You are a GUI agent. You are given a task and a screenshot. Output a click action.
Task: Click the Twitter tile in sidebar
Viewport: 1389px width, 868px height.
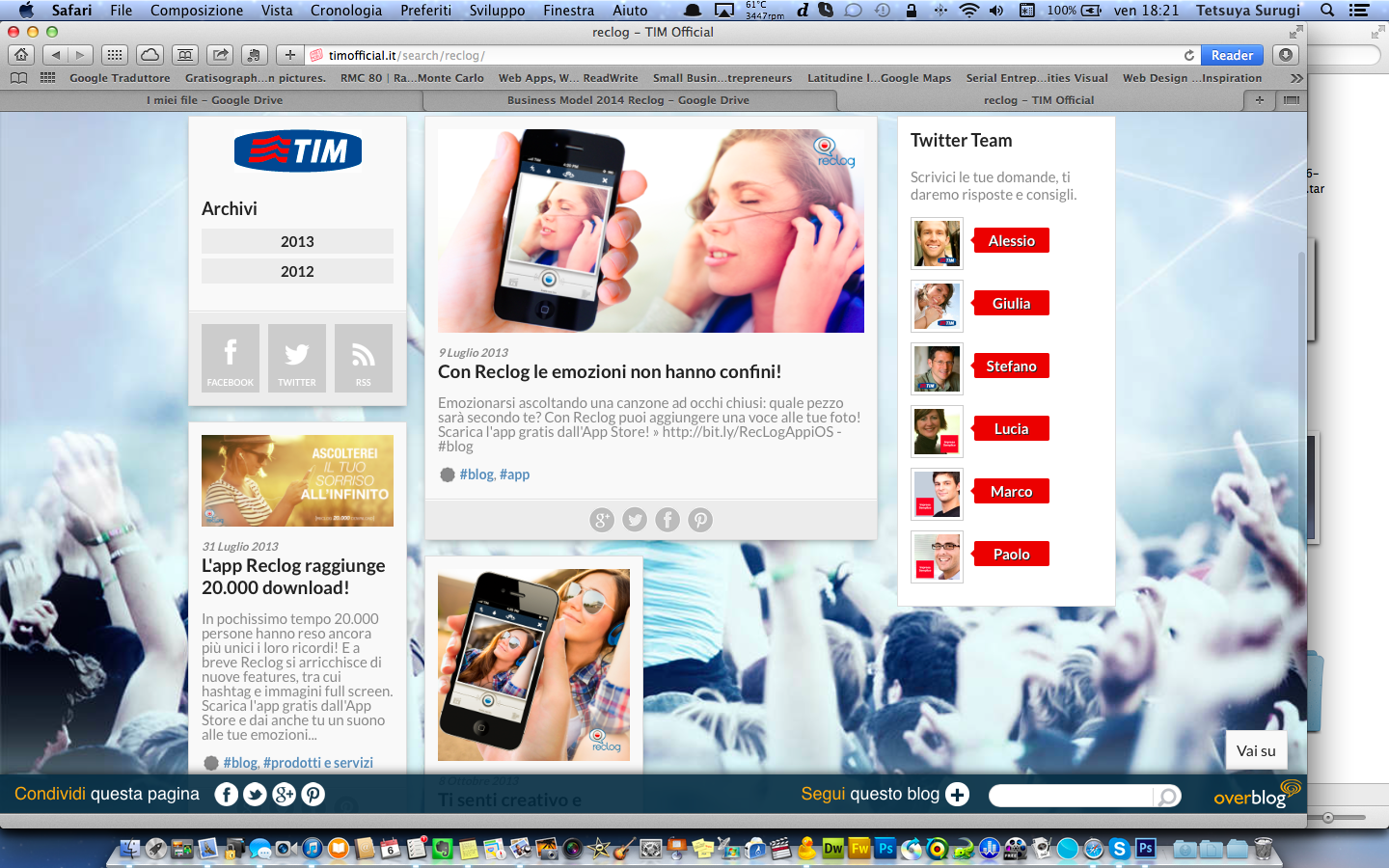297,358
